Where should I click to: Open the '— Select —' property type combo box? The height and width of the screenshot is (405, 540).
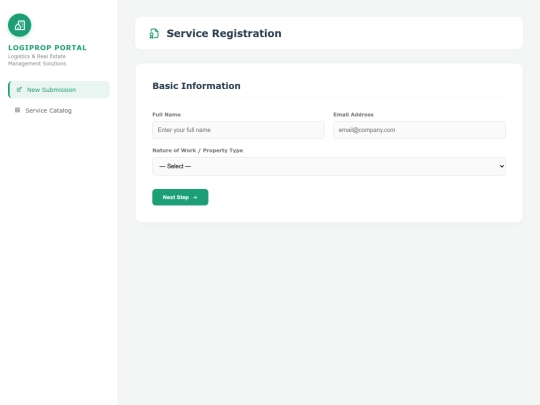pyautogui.click(x=329, y=166)
